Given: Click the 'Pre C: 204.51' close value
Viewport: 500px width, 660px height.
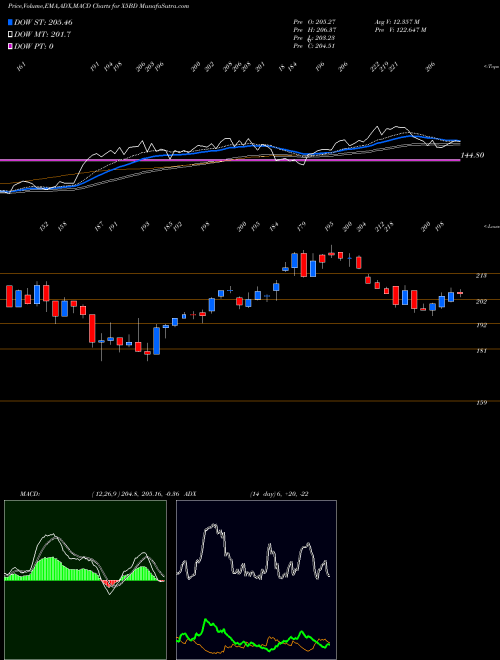Looking at the screenshot, I should (314, 46).
